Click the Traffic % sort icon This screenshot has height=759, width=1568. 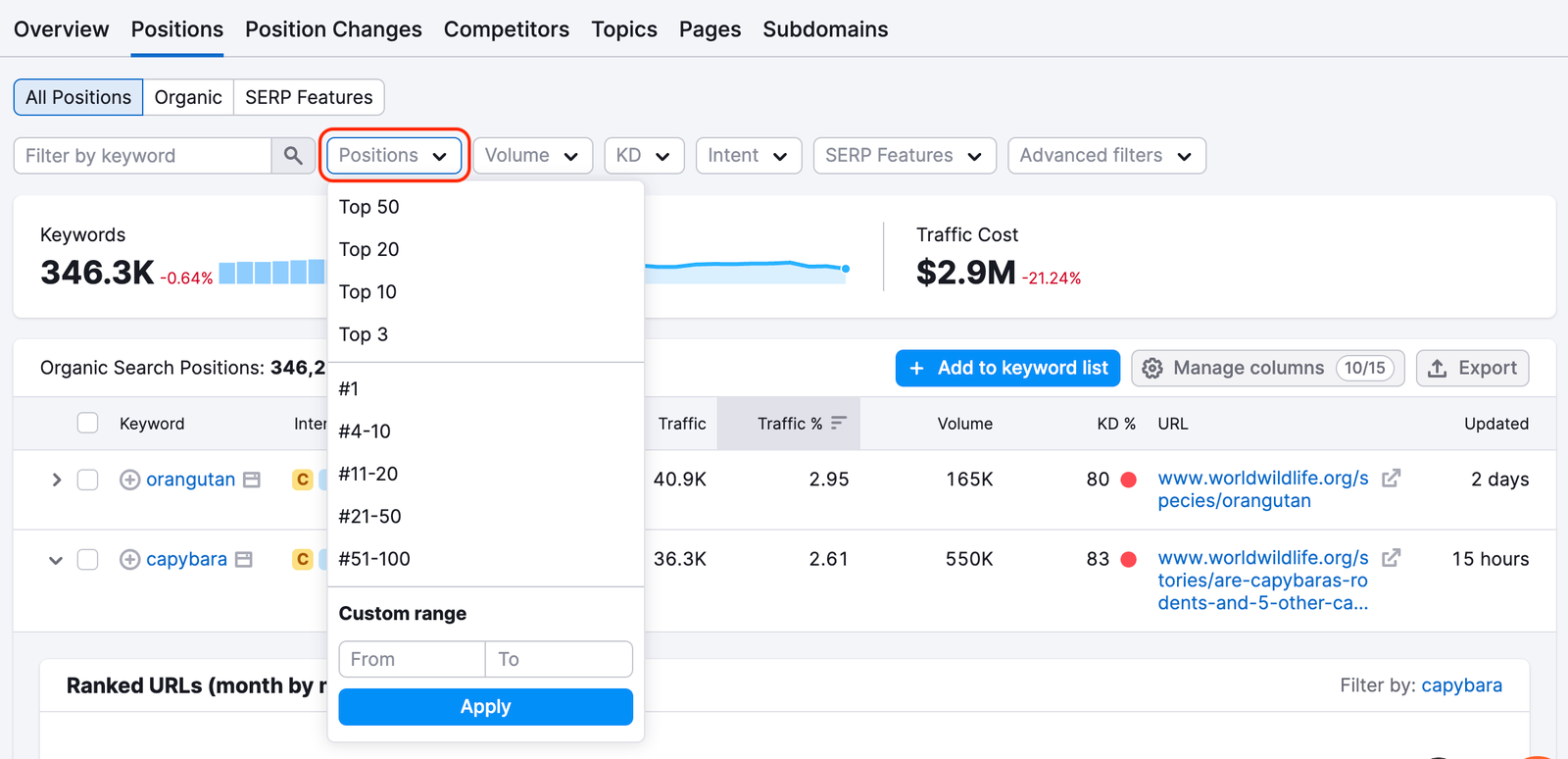click(x=838, y=424)
